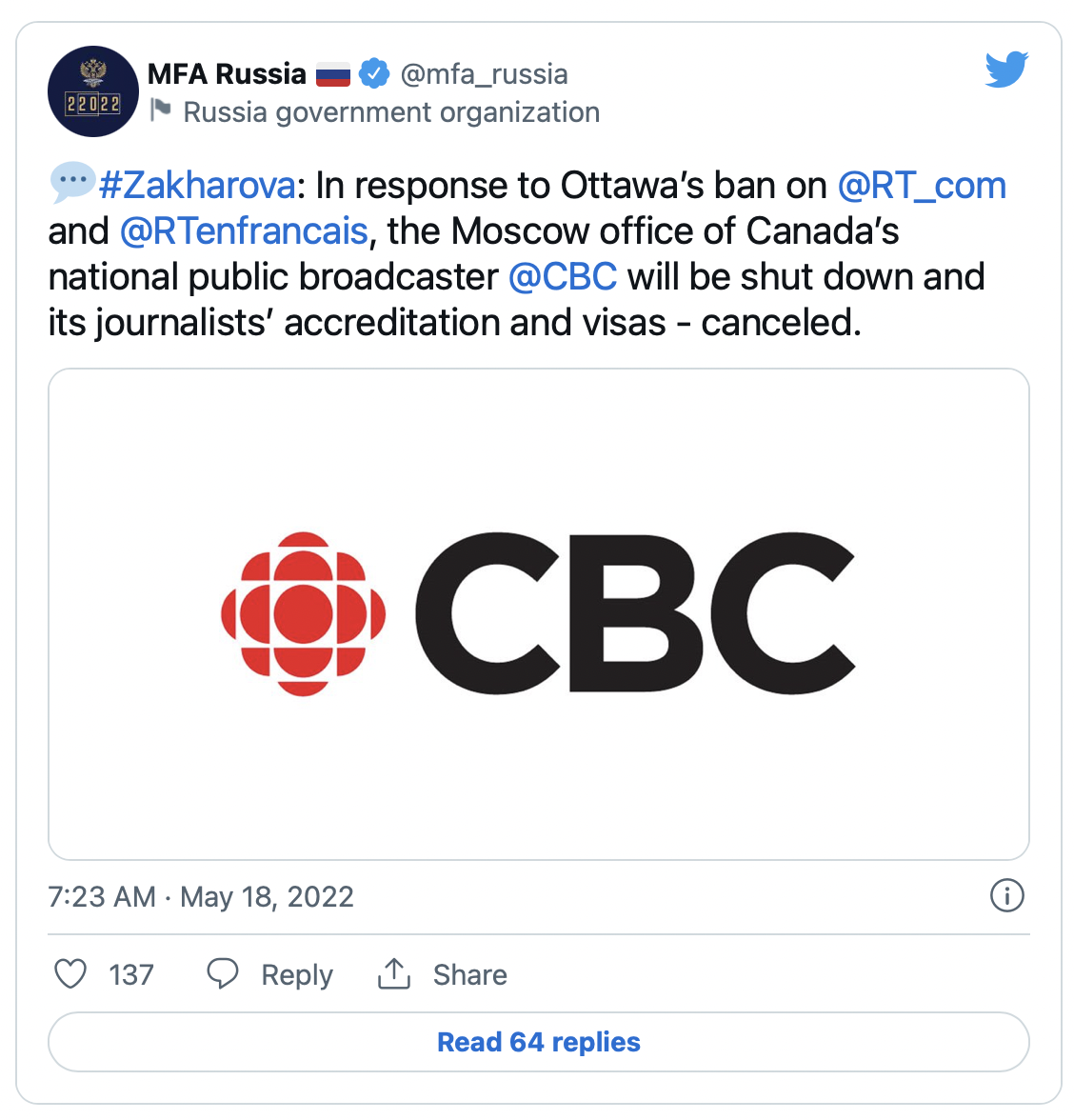Click the blue verified badge

(x=374, y=73)
